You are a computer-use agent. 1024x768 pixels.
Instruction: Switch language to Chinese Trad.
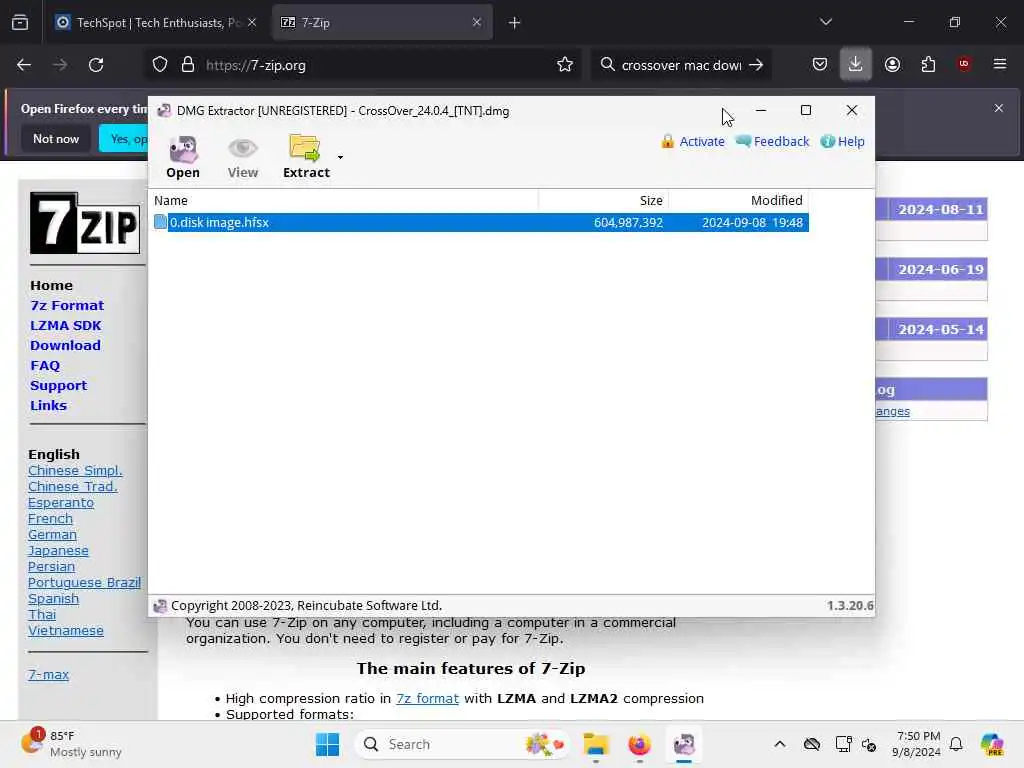click(72, 487)
